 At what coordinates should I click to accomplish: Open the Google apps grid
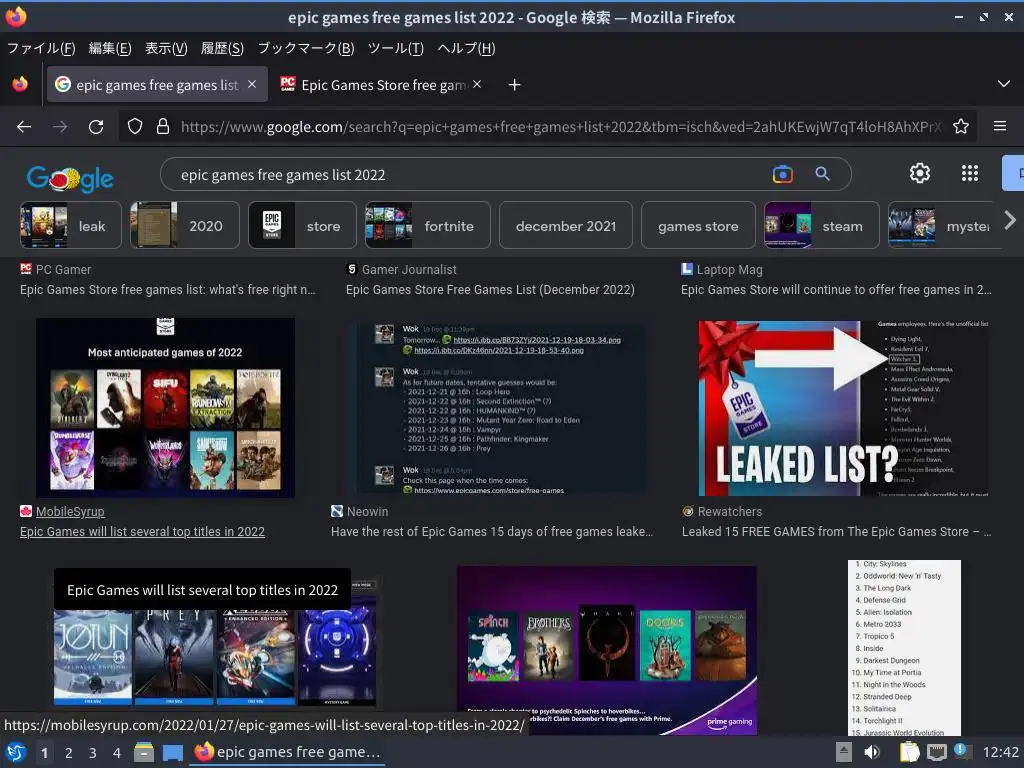tap(970, 173)
